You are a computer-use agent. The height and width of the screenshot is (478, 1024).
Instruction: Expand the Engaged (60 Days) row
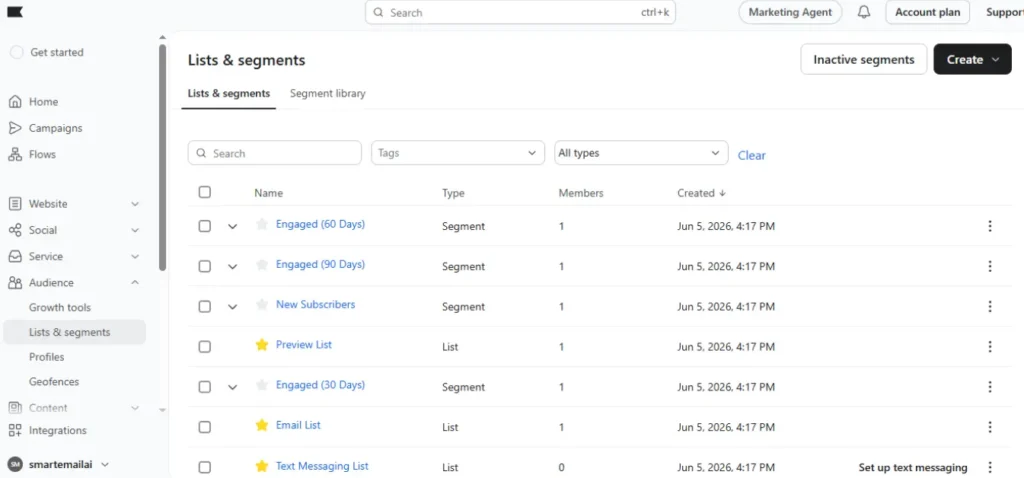(232, 227)
